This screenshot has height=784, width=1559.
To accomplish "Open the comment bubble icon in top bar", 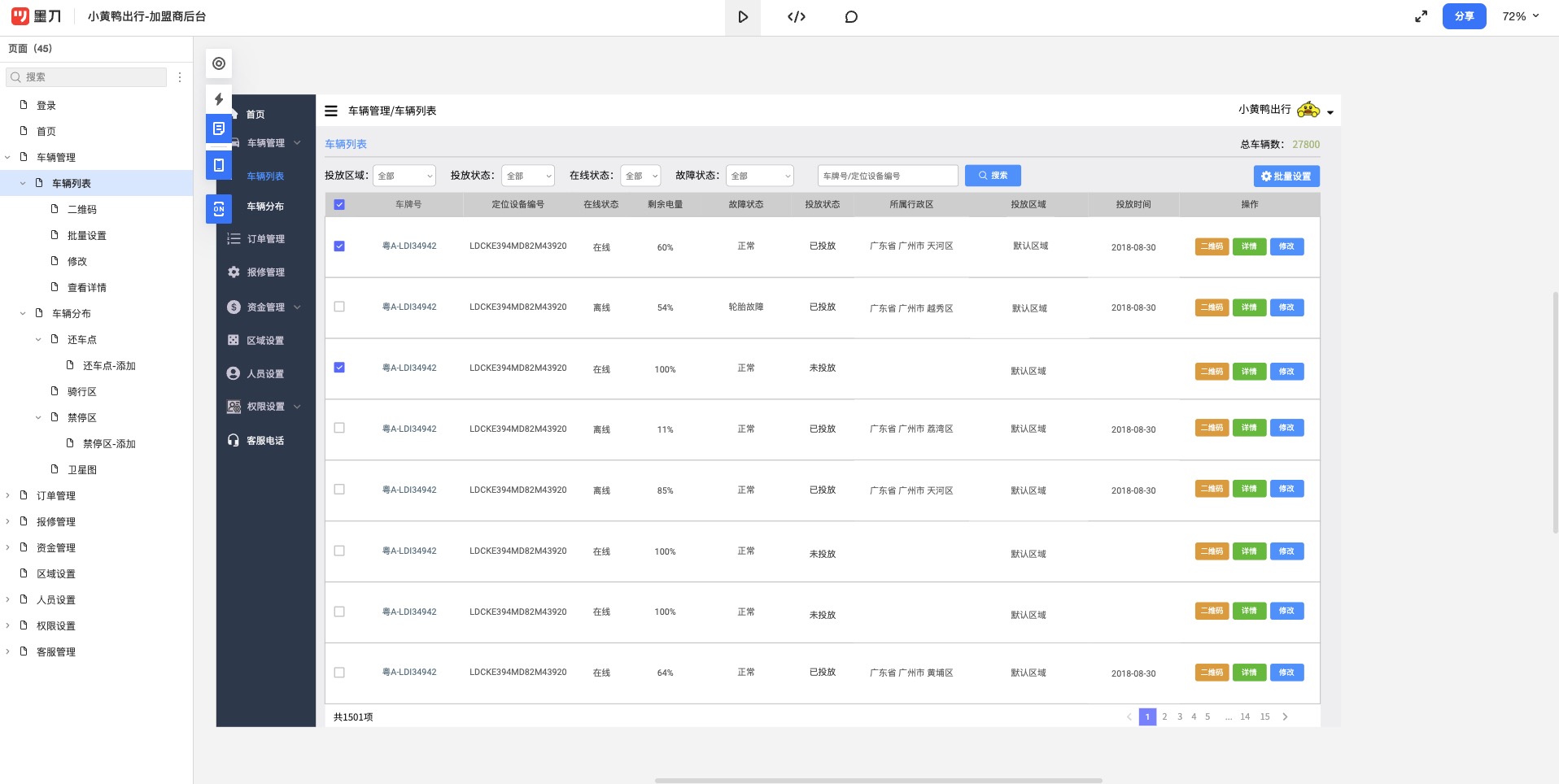I will pyautogui.click(x=851, y=17).
